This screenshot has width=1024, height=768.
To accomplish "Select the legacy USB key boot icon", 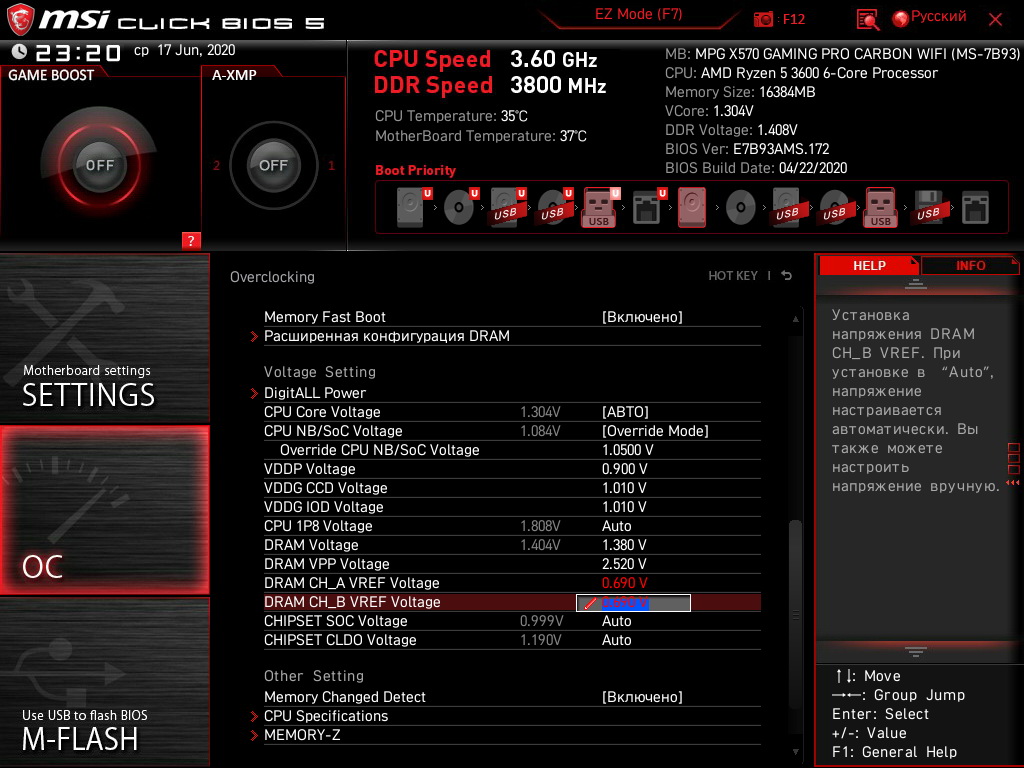I will tap(880, 208).
